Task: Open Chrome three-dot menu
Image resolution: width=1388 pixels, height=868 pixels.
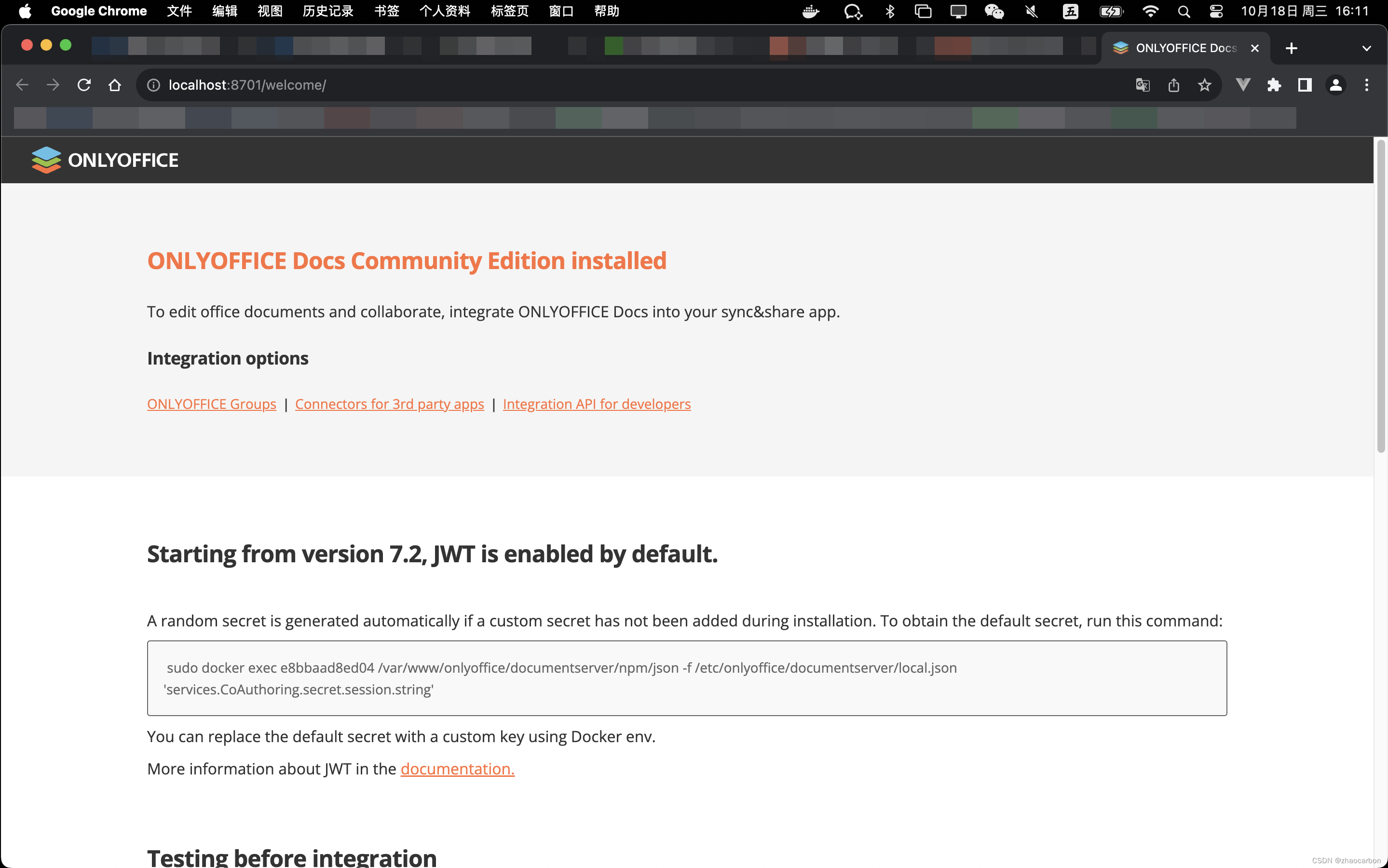Action: coord(1367,85)
